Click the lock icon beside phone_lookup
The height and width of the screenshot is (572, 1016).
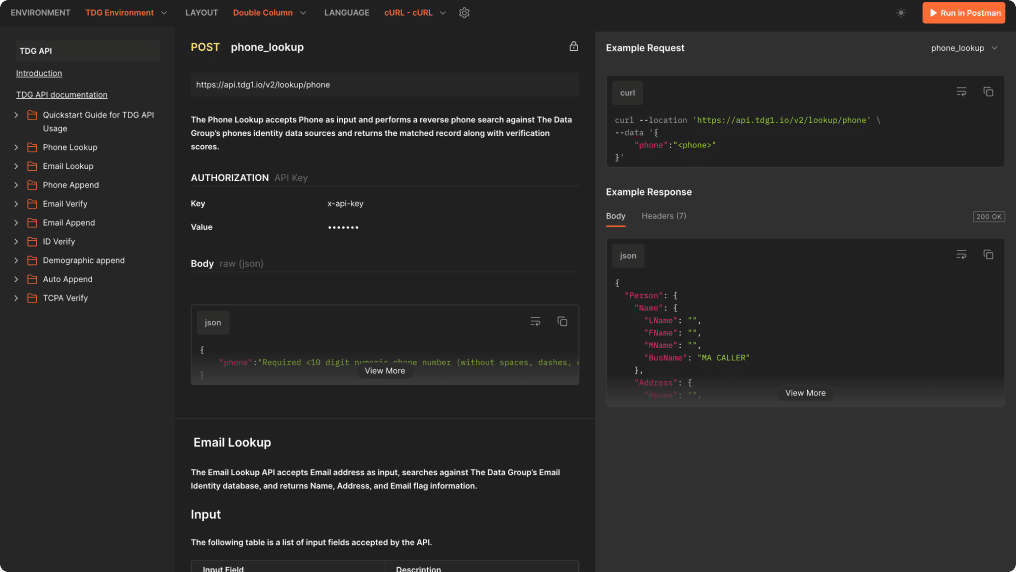[573, 47]
